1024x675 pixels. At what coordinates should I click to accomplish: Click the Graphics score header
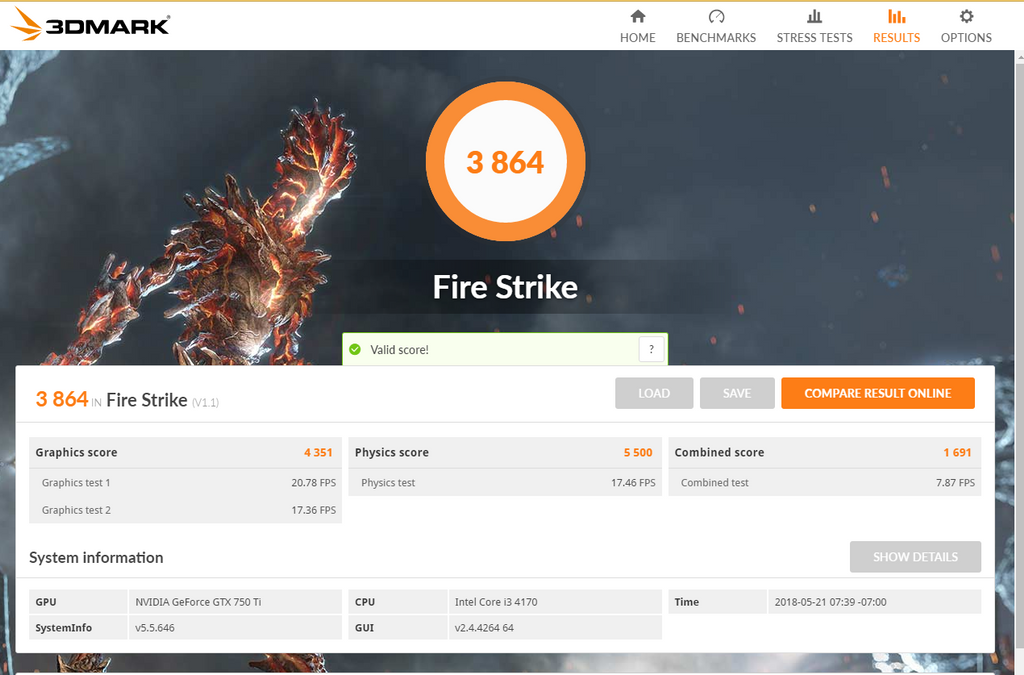coord(185,452)
